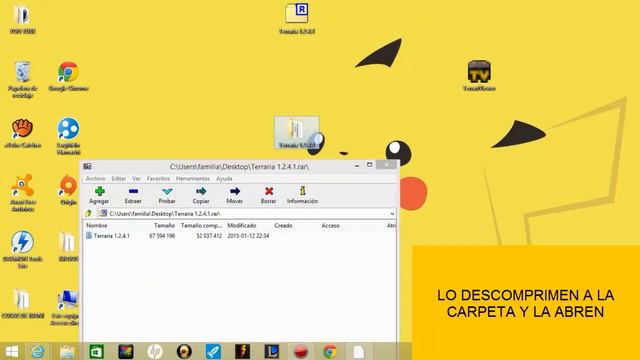Click the 2015-01-12 22:34 modified date
Screen dimensions: 640x360
tap(248, 236)
